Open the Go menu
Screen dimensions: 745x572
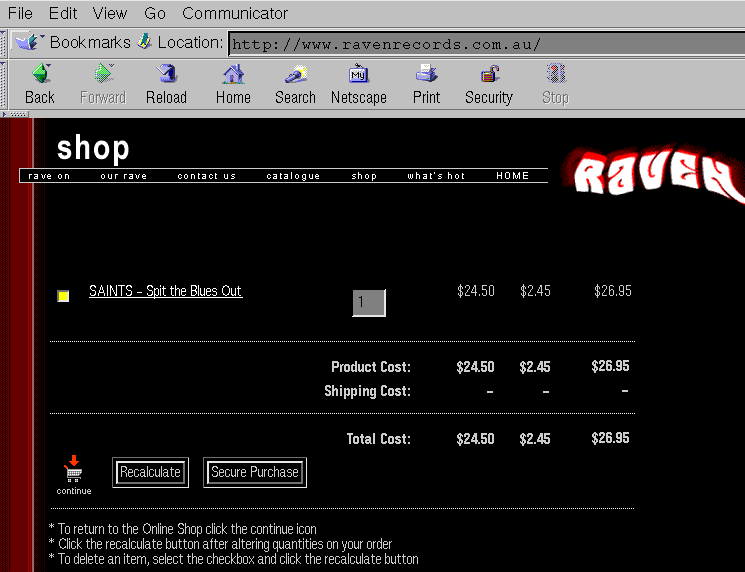(155, 13)
